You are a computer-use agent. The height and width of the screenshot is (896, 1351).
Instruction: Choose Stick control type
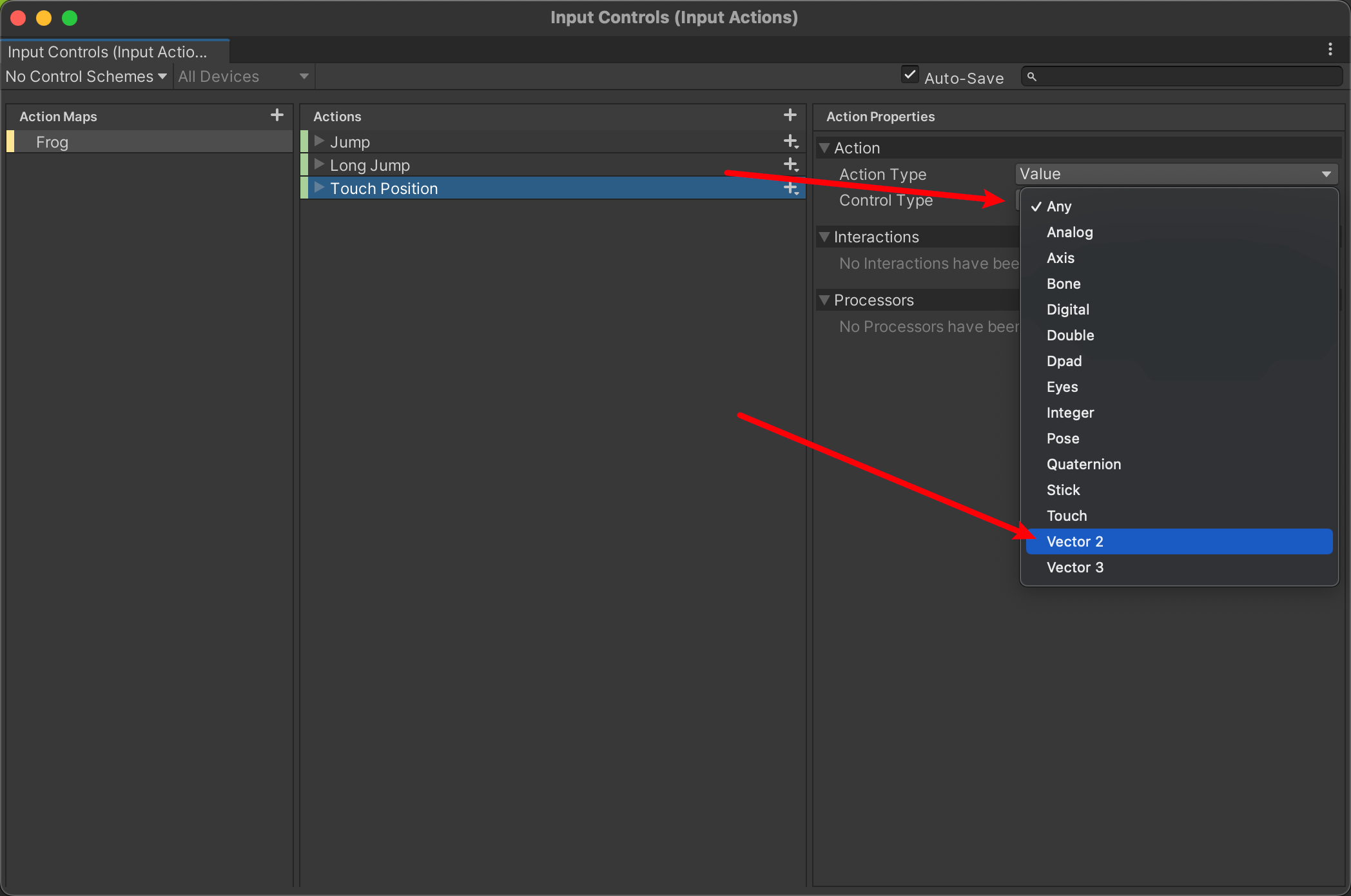[x=1179, y=490]
